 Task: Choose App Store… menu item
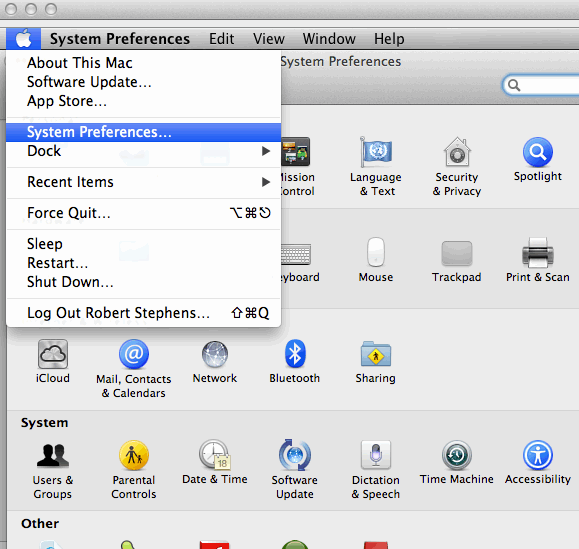(143, 101)
